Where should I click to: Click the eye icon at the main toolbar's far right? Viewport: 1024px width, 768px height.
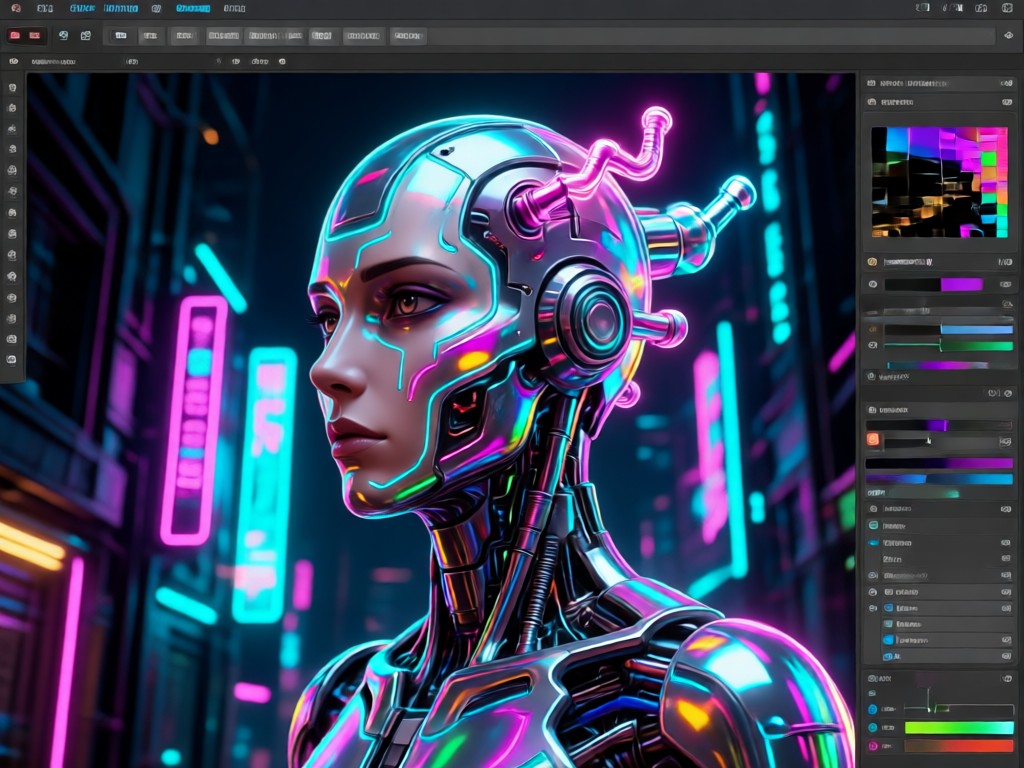coord(1008,35)
